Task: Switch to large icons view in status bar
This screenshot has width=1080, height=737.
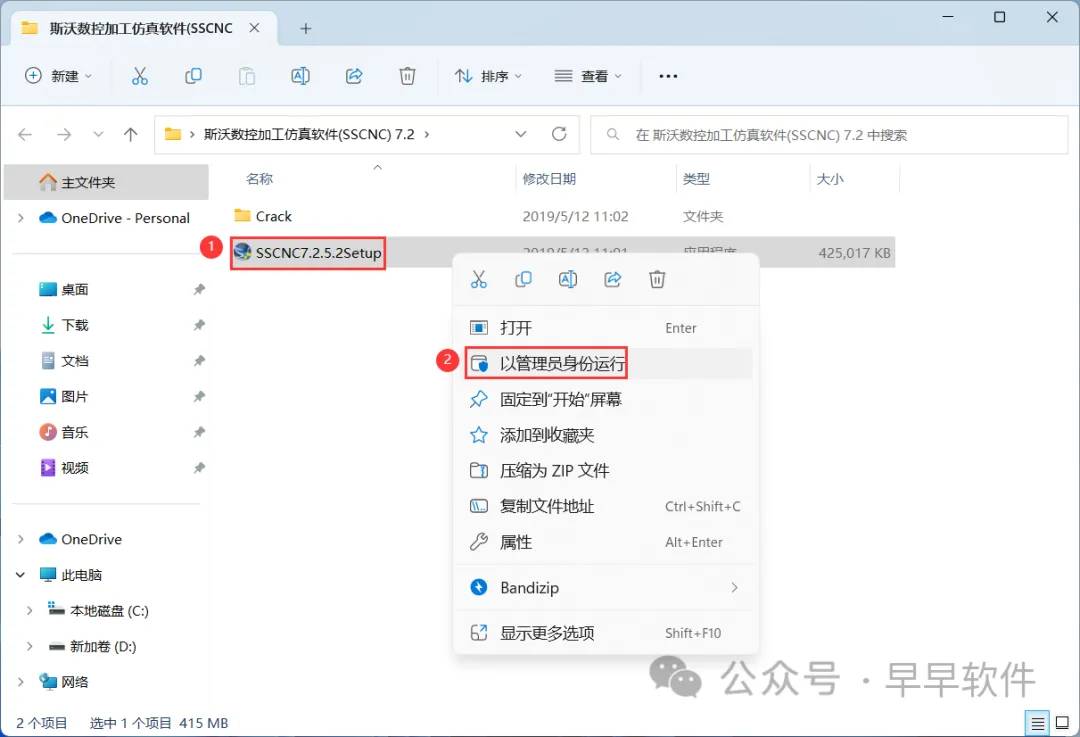Action: pyautogui.click(x=1062, y=723)
